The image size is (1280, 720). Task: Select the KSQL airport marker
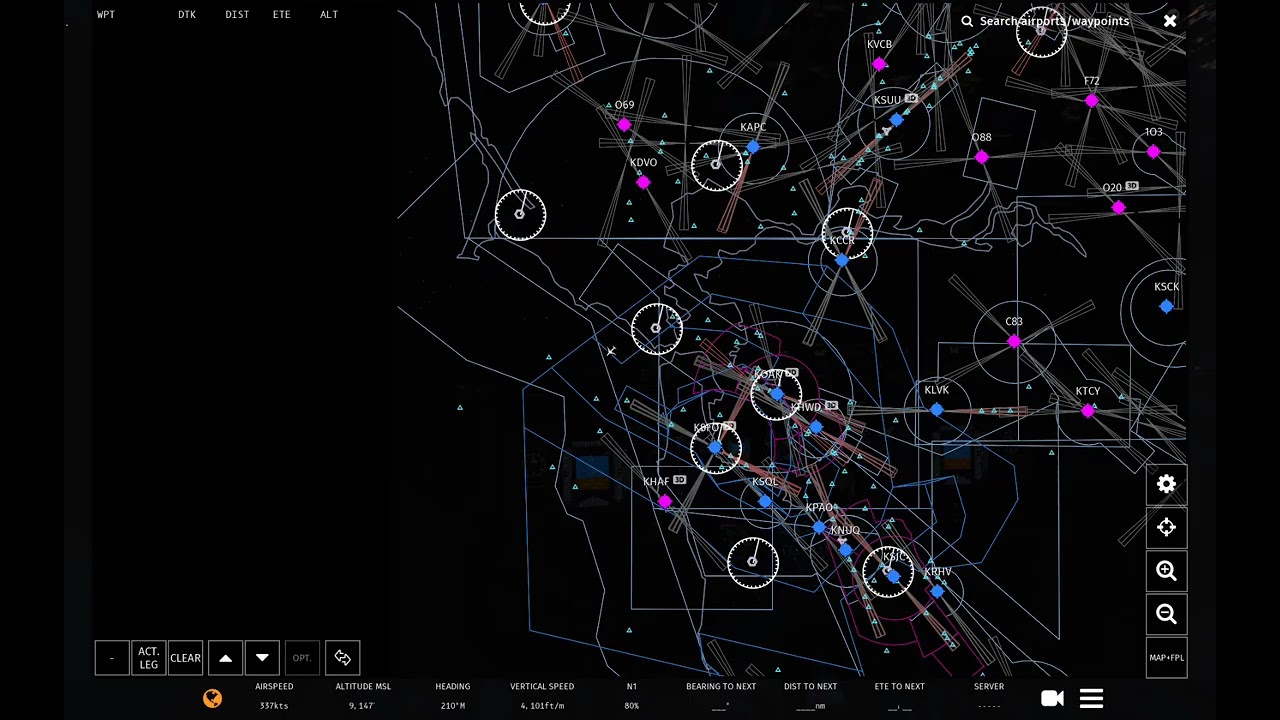765,501
